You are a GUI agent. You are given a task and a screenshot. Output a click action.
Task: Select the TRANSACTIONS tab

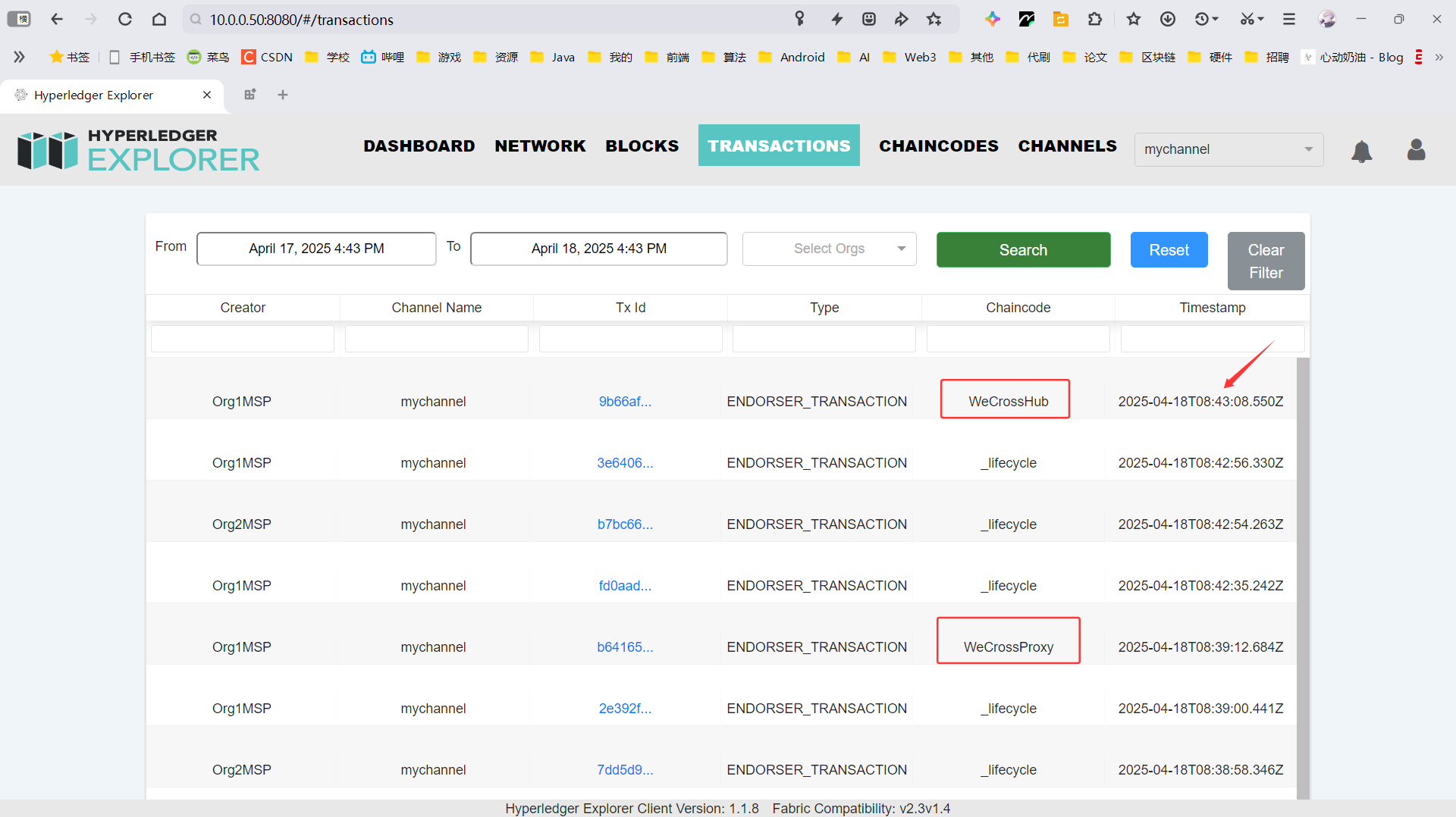click(x=779, y=145)
